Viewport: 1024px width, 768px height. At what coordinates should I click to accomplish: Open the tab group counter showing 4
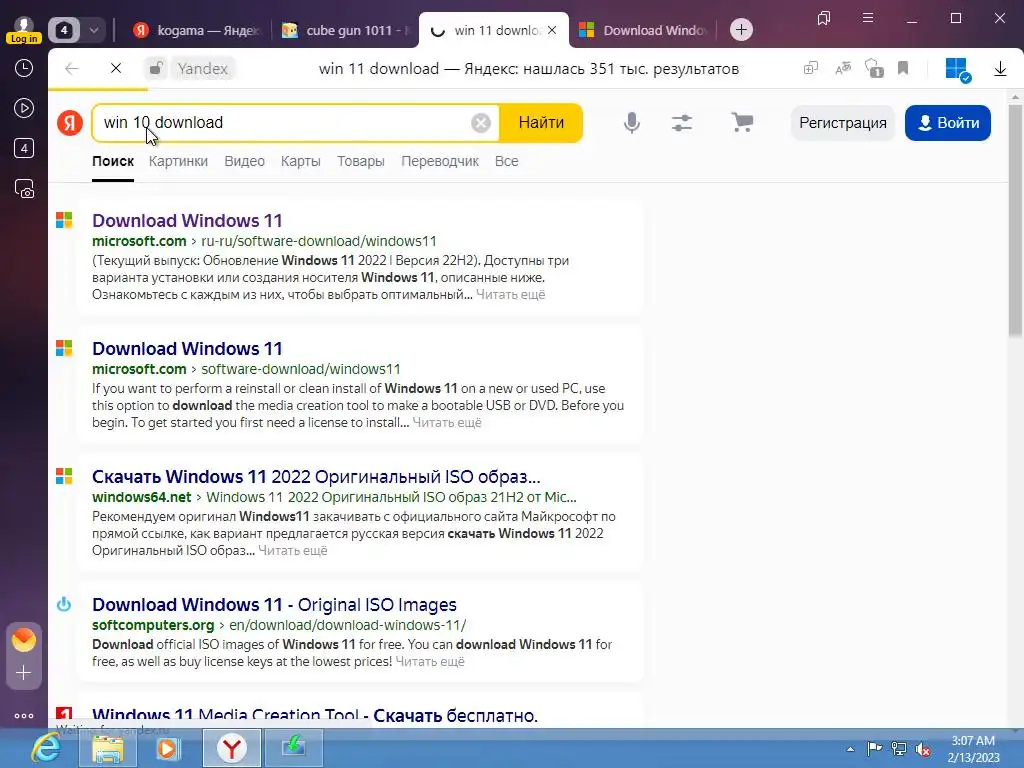click(64, 30)
